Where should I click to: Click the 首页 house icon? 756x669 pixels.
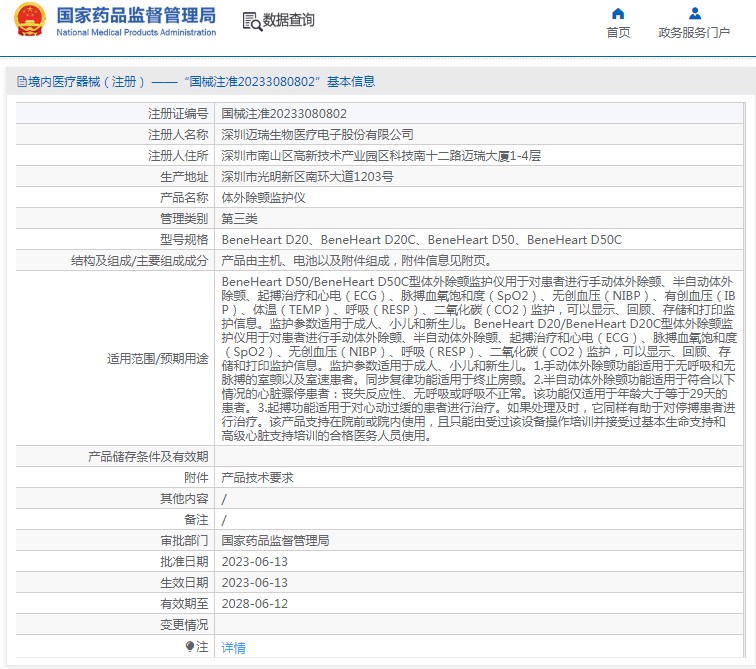coord(618,13)
